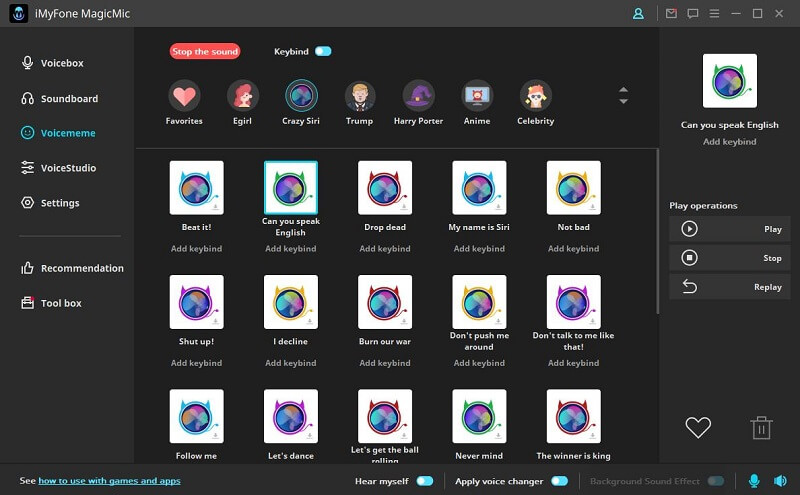Click the iMyFone MagicMic logo
The width and height of the screenshot is (800, 495).
tap(19, 14)
